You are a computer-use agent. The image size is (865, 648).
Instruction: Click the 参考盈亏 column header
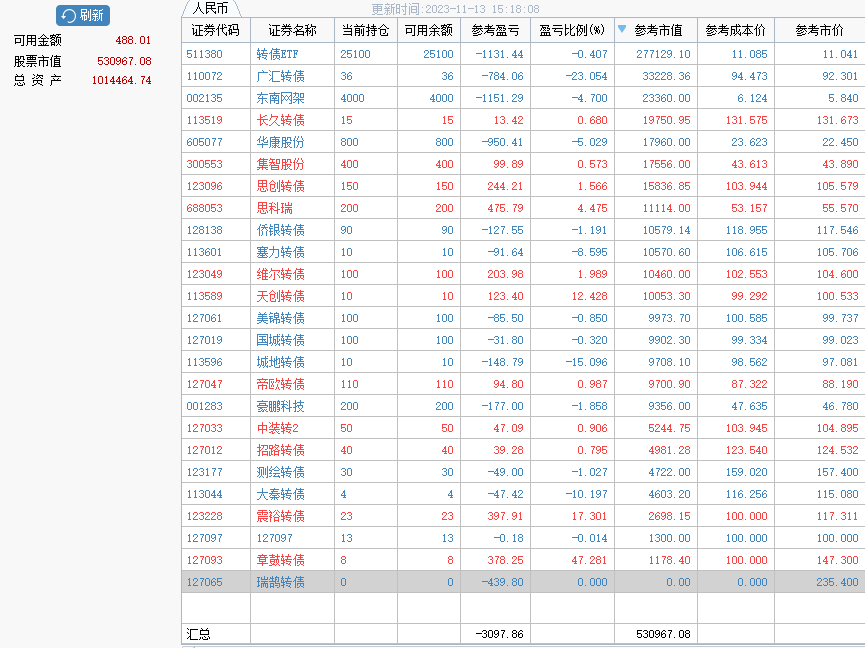(495, 30)
